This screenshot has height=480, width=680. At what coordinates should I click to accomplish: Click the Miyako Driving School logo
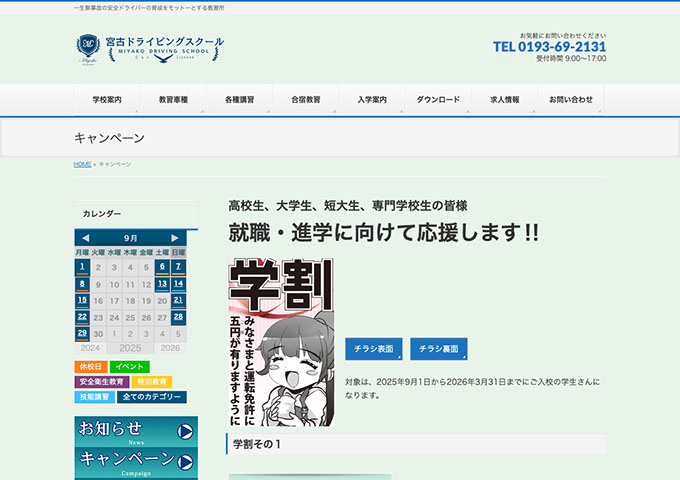(x=150, y=47)
